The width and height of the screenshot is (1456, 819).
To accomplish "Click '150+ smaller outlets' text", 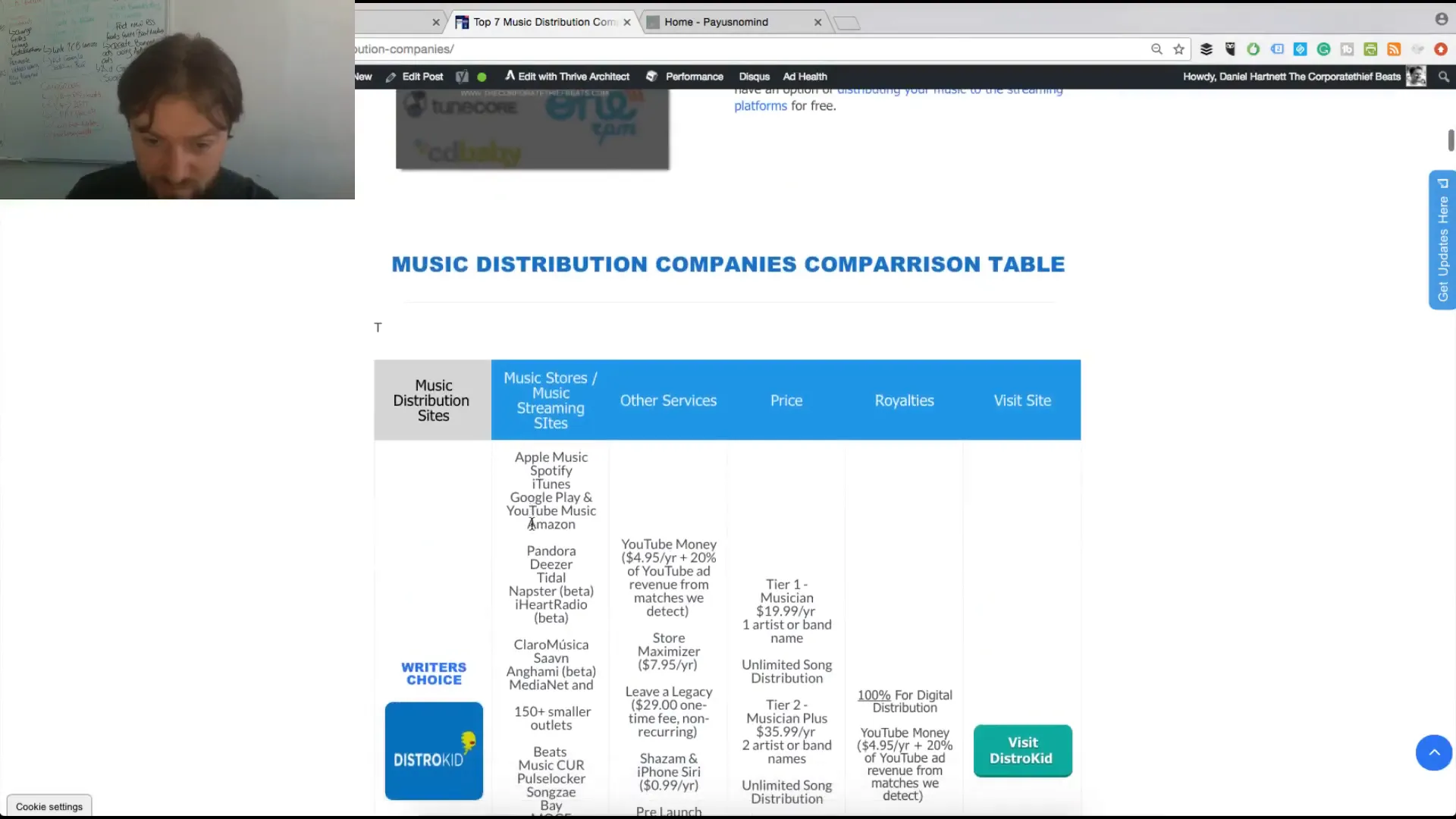I will click(x=552, y=718).
